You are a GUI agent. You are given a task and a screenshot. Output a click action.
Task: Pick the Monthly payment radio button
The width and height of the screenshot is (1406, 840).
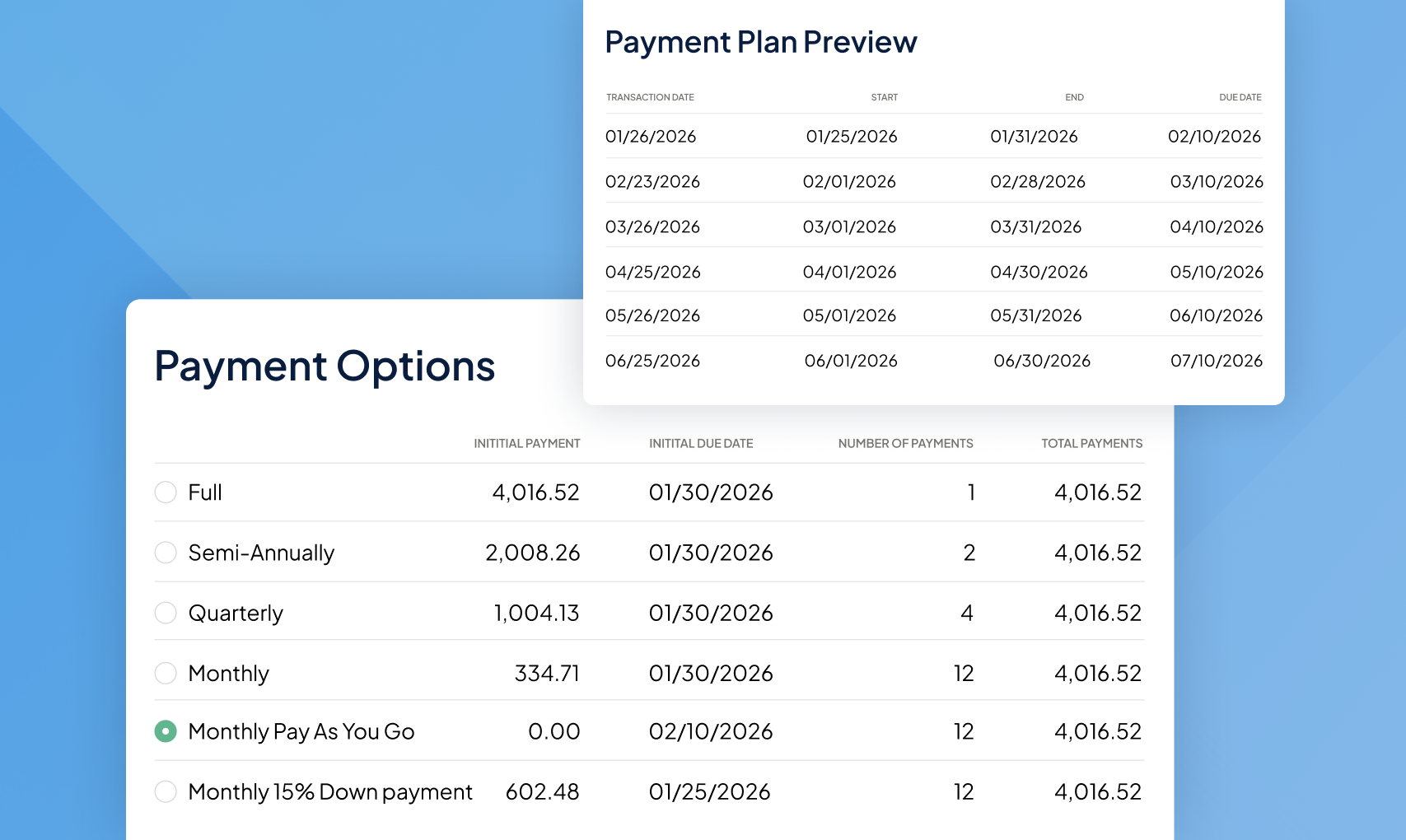[166, 673]
